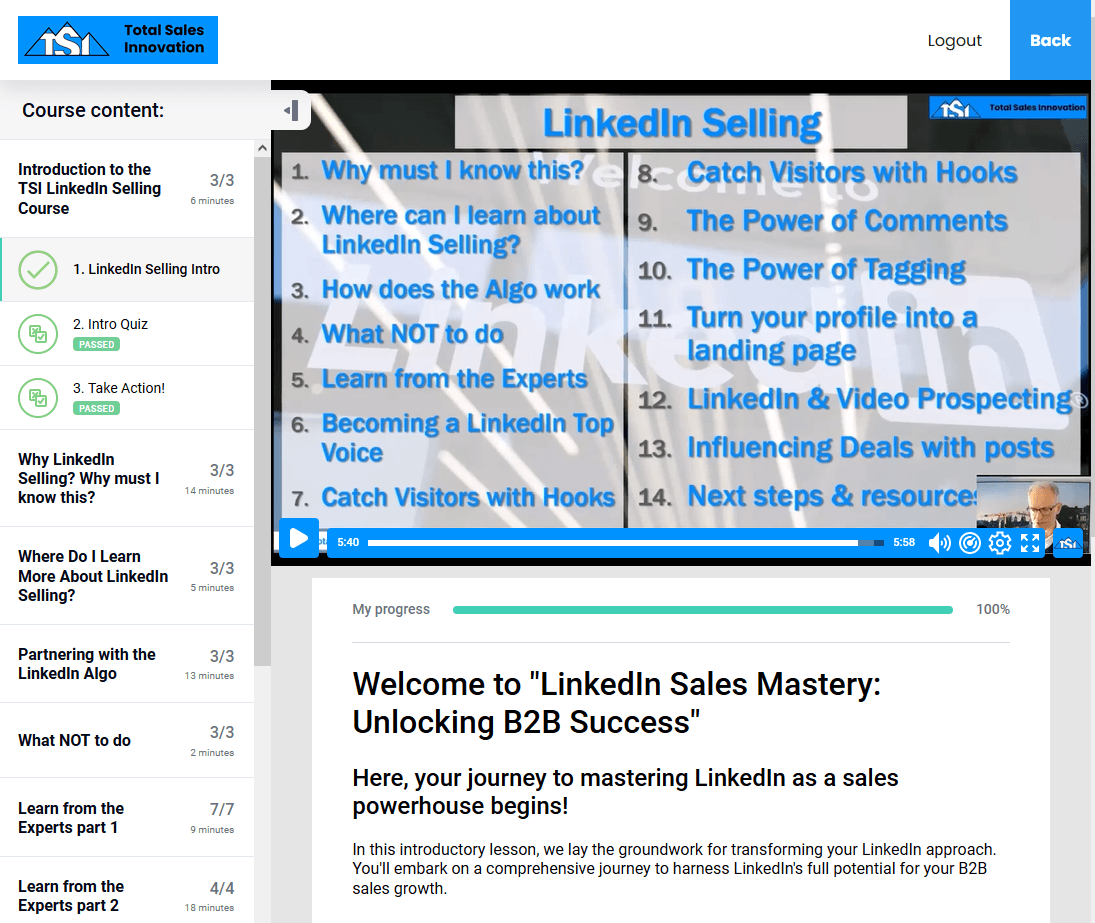Click the 4/4 lesson count
1095x923 pixels.
221,888
